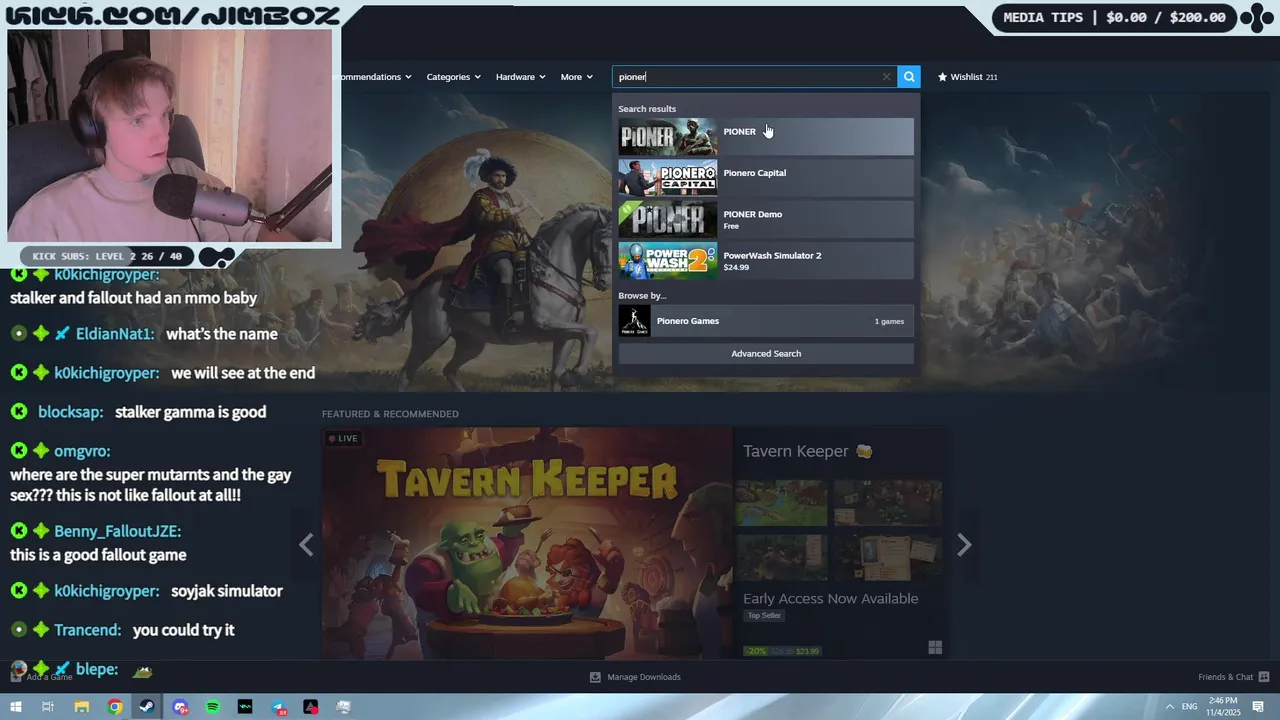The height and width of the screenshot is (720, 1280).
Task: Expand the More dropdown
Action: pyautogui.click(x=576, y=77)
